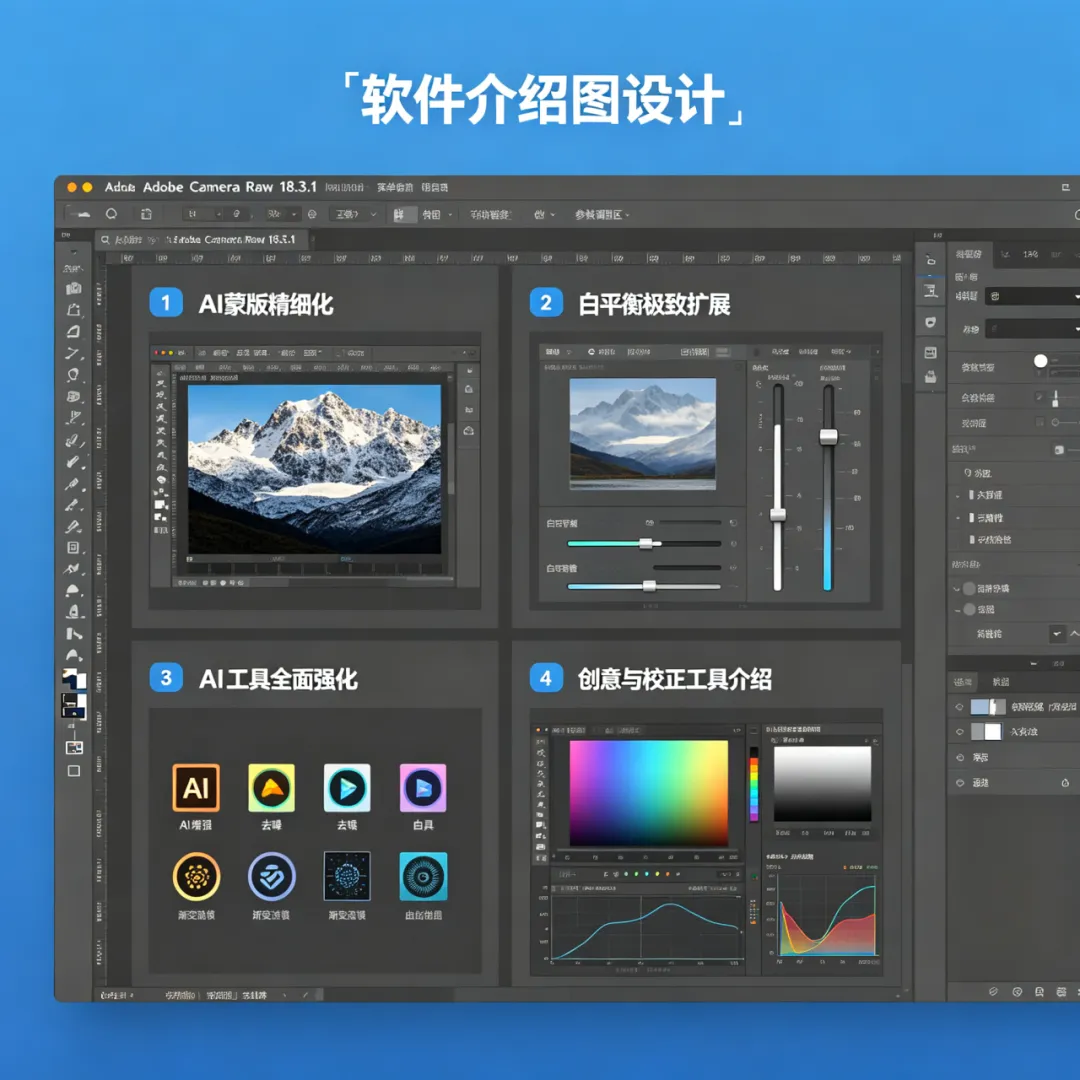Click the 白平衡极致扩展 heading
The image size is (1080, 1080).
tap(654, 304)
